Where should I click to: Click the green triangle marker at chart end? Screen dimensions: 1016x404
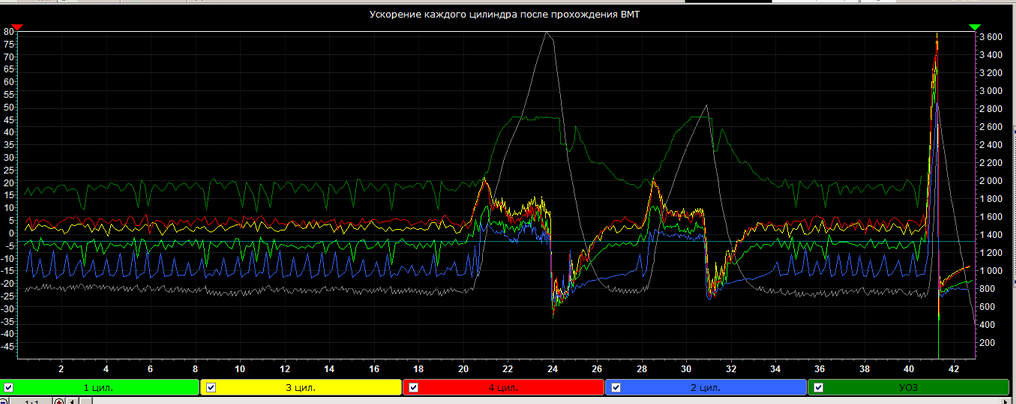pos(975,27)
